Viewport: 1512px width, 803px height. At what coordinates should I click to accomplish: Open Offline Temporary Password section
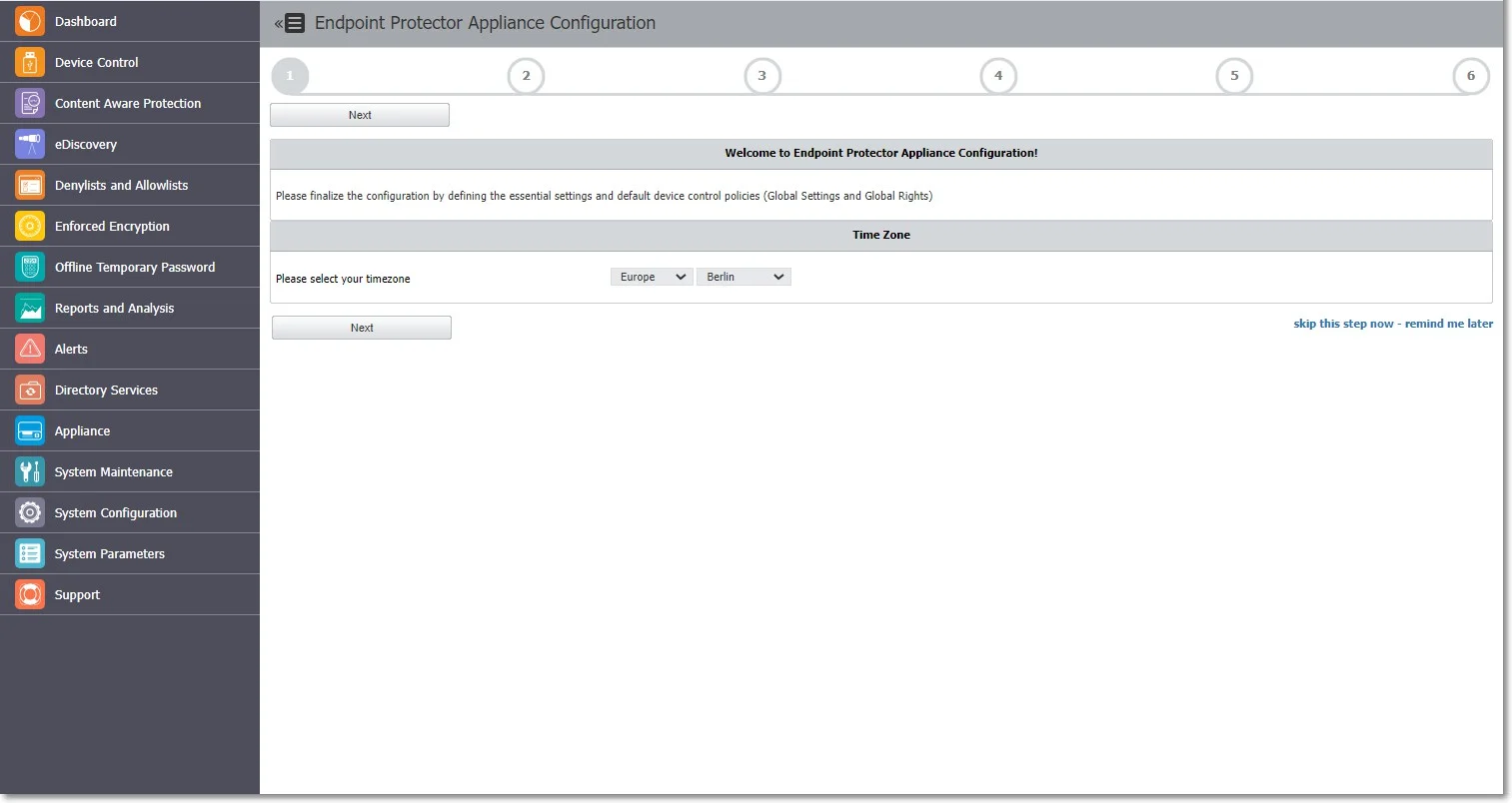130,267
